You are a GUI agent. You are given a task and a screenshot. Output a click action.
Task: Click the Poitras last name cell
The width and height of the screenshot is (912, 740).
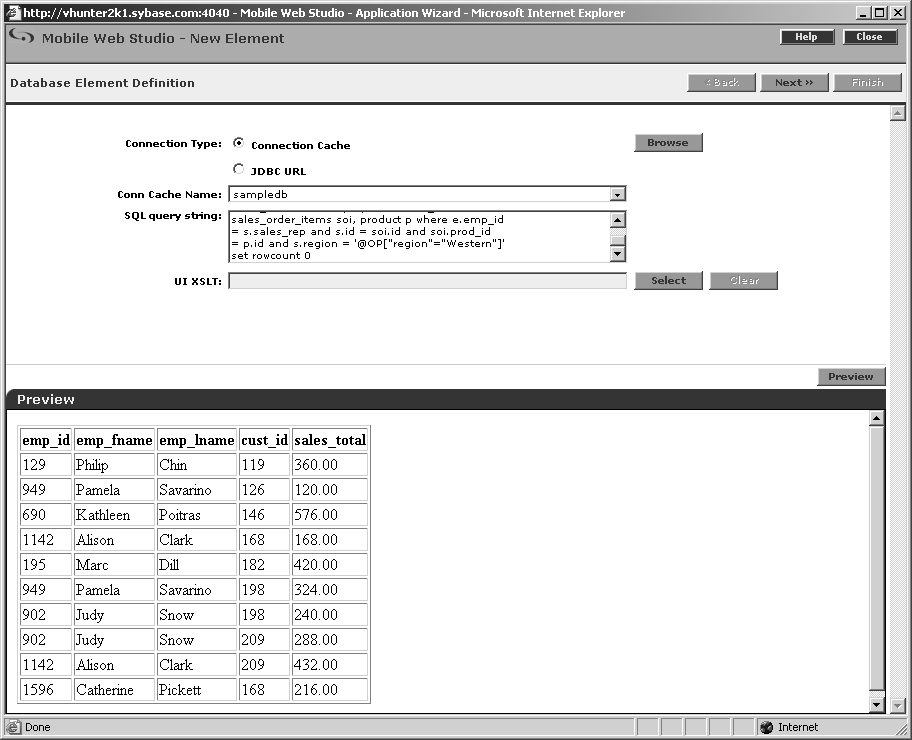(197, 515)
